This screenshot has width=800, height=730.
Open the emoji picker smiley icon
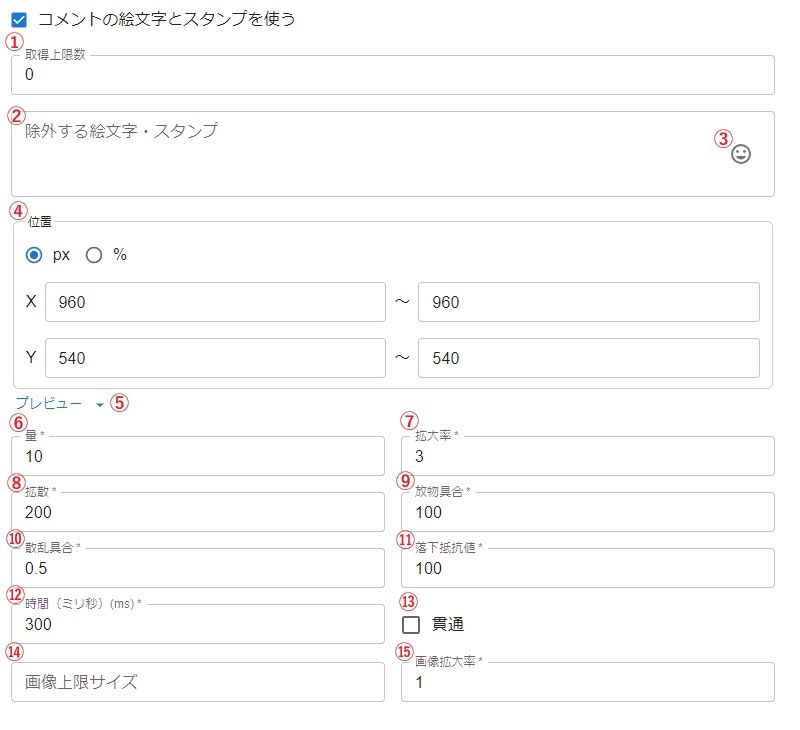[x=741, y=154]
